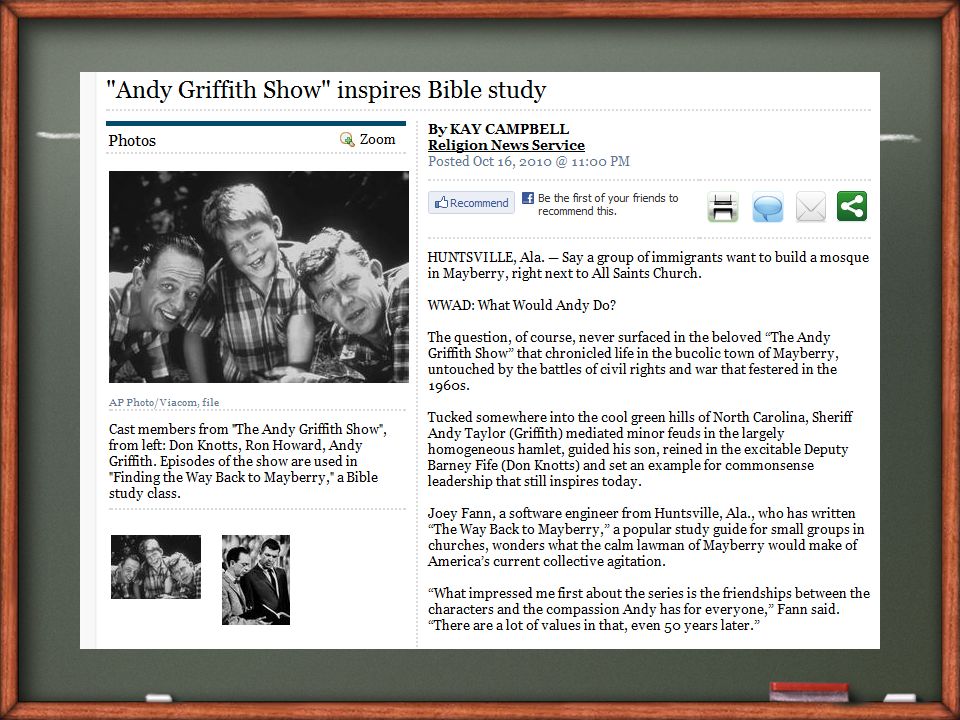Click the paragraph beginning "Joey Fann, a software engineer"
The image size is (960, 720).
[x=646, y=537]
